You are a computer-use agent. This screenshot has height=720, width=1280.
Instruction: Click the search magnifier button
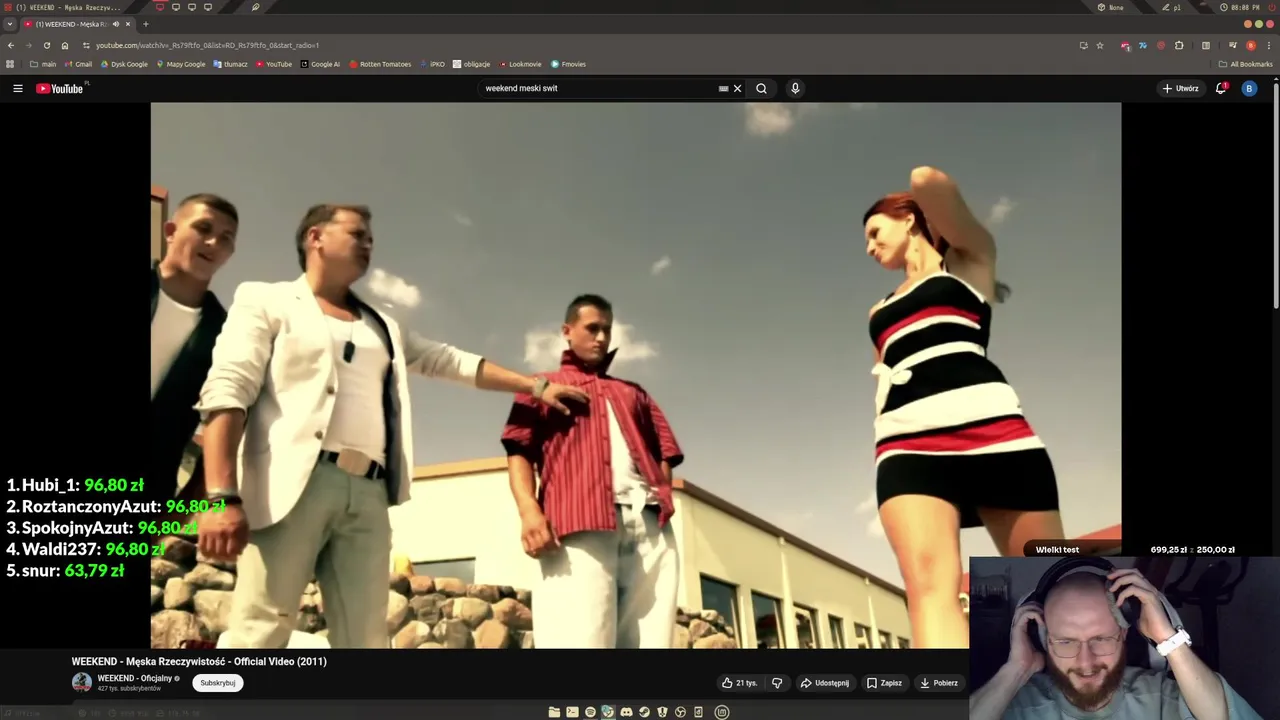pyautogui.click(x=761, y=88)
